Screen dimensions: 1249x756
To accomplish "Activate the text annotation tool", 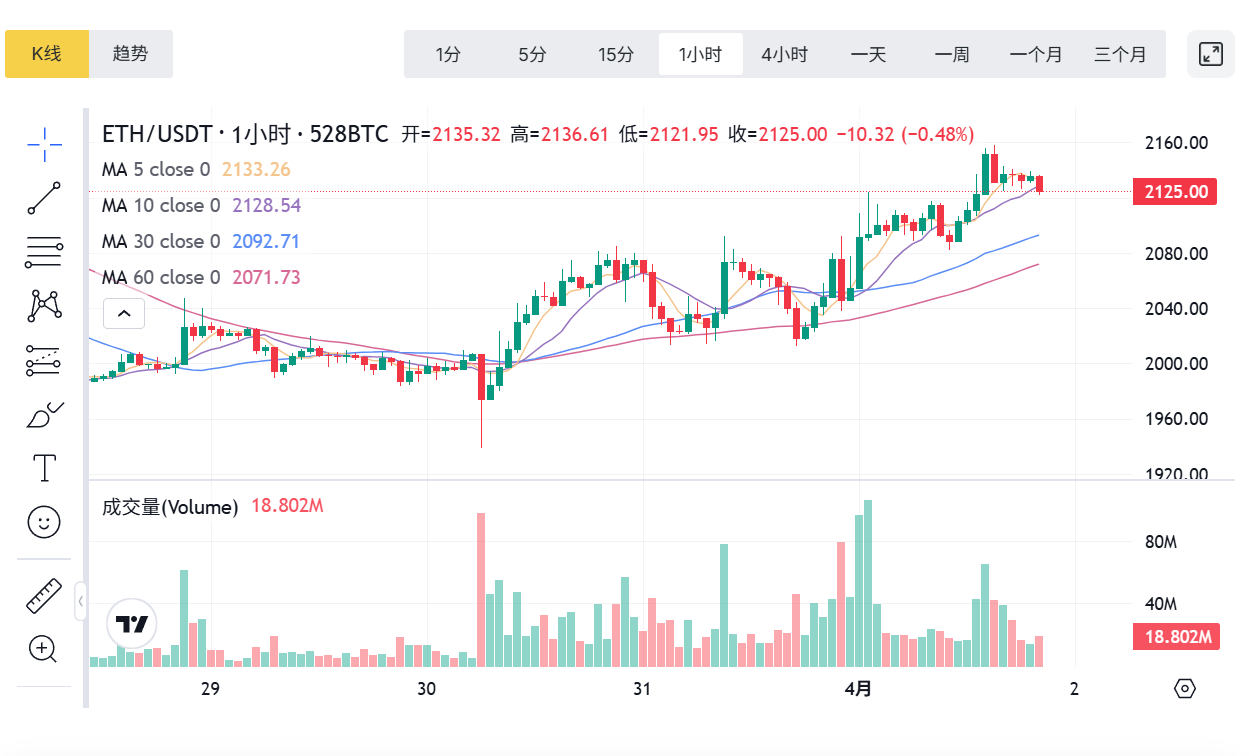I will [44, 467].
